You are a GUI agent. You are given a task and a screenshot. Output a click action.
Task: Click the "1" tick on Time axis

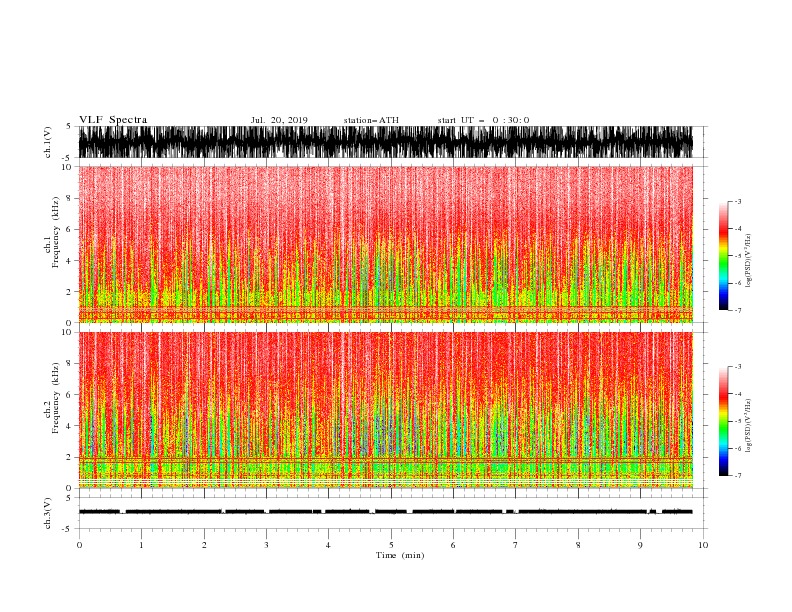(x=141, y=545)
